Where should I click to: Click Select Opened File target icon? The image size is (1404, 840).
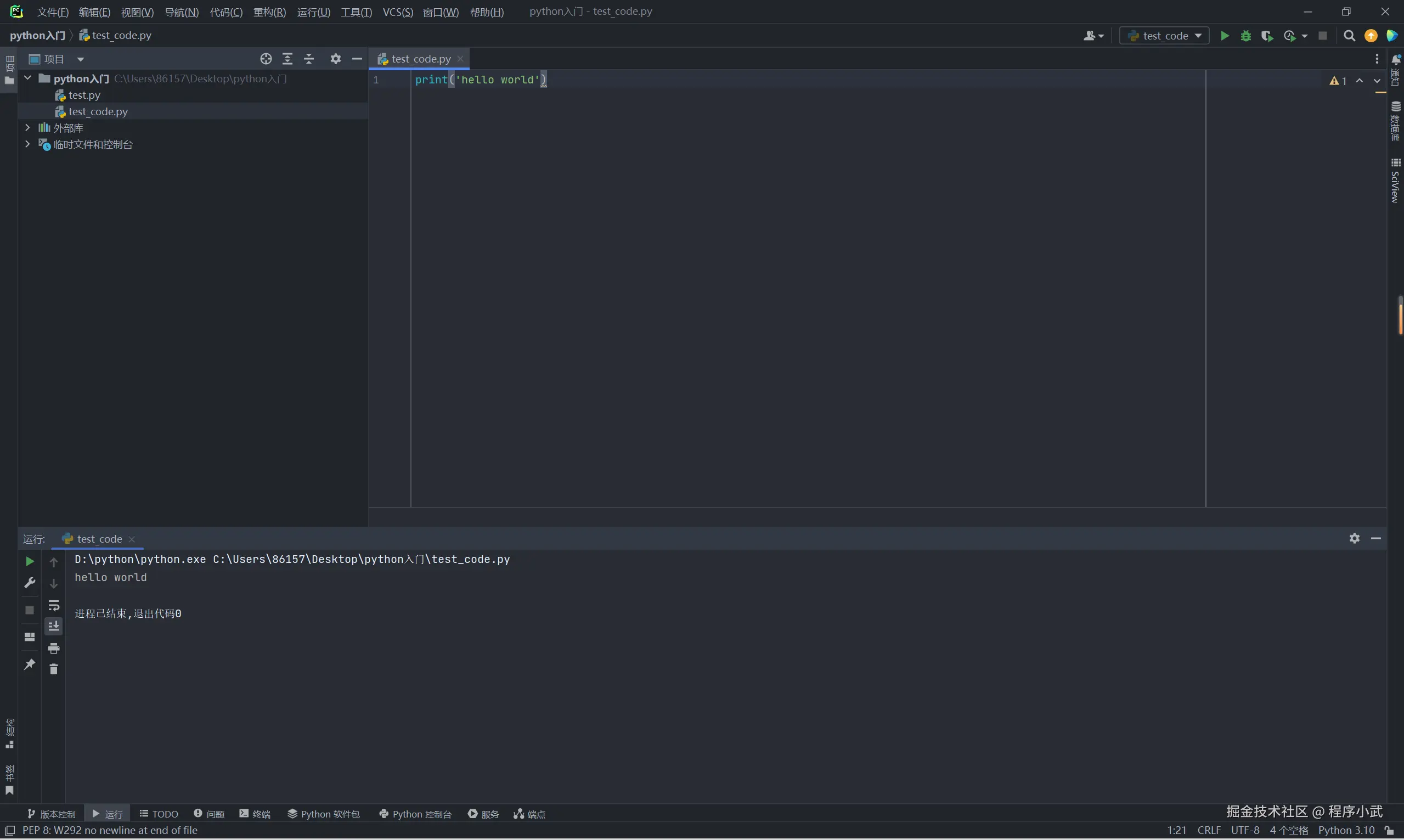[266, 59]
